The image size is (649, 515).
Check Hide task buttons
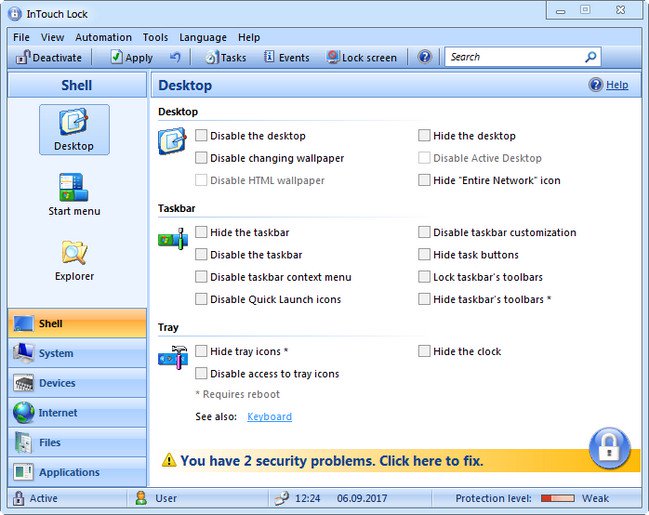pyautogui.click(x=424, y=254)
